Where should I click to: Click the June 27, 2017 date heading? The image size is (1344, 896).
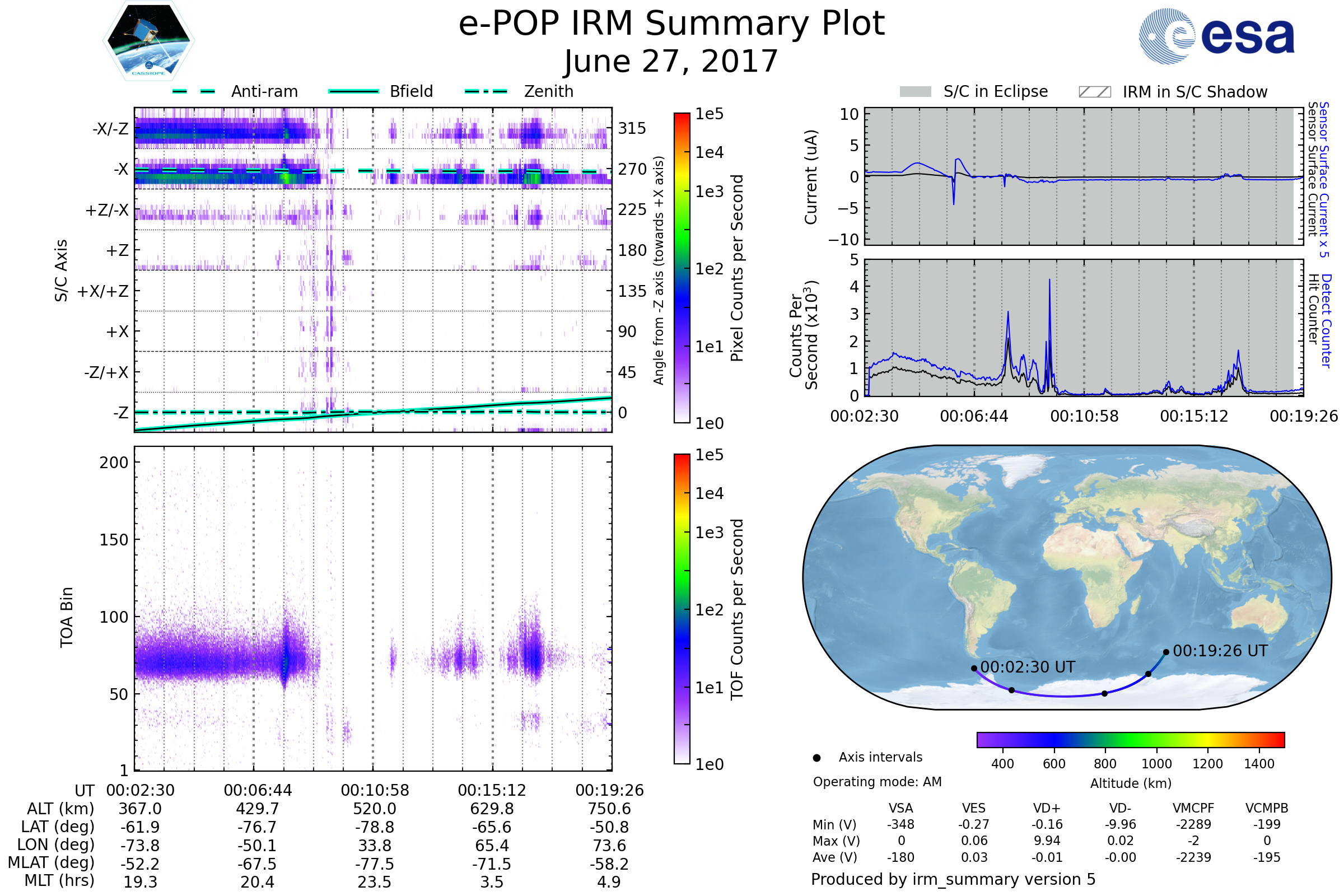tap(671, 61)
